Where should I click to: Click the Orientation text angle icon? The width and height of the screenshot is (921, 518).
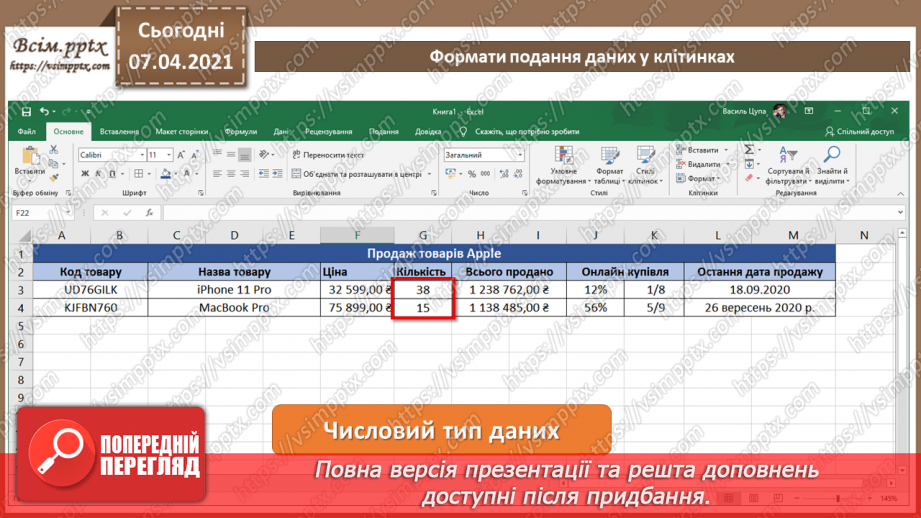pyautogui.click(x=264, y=154)
